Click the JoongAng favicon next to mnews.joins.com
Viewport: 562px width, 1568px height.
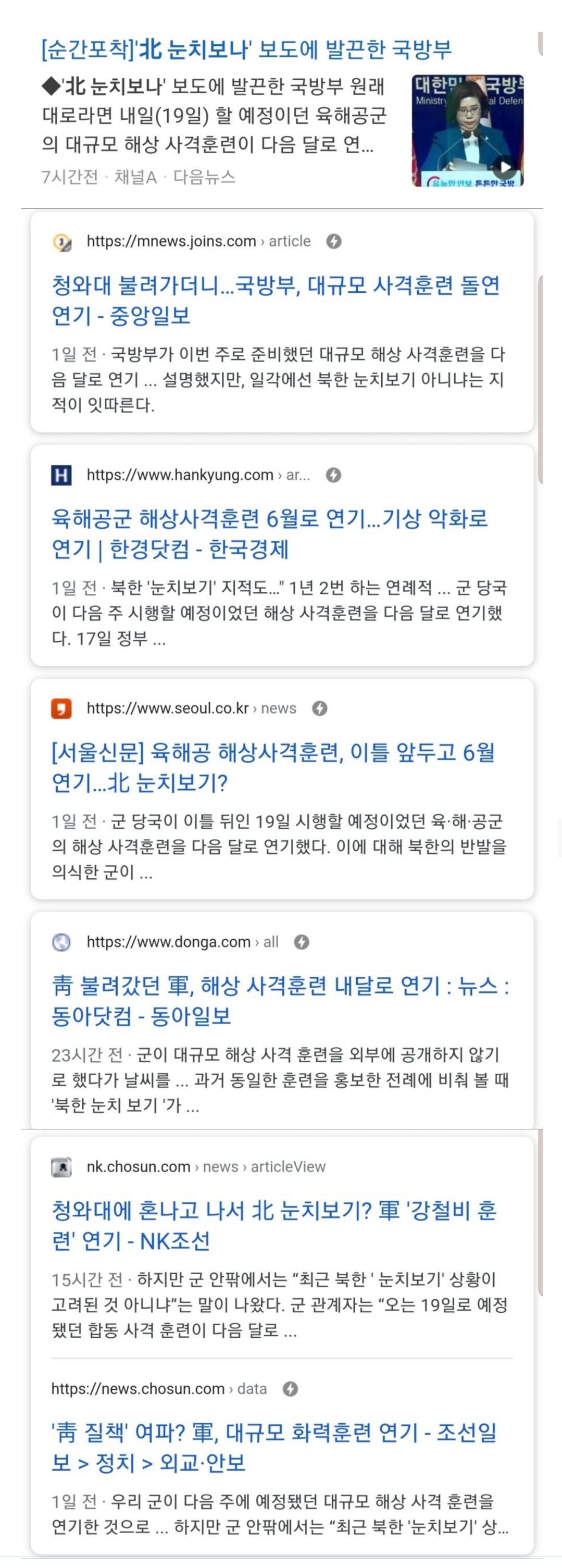click(x=61, y=242)
